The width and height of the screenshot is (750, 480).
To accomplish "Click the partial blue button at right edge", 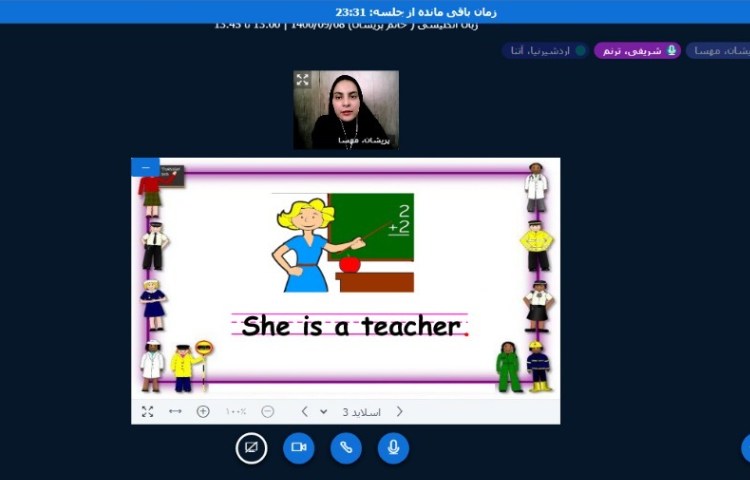I will click(x=745, y=447).
